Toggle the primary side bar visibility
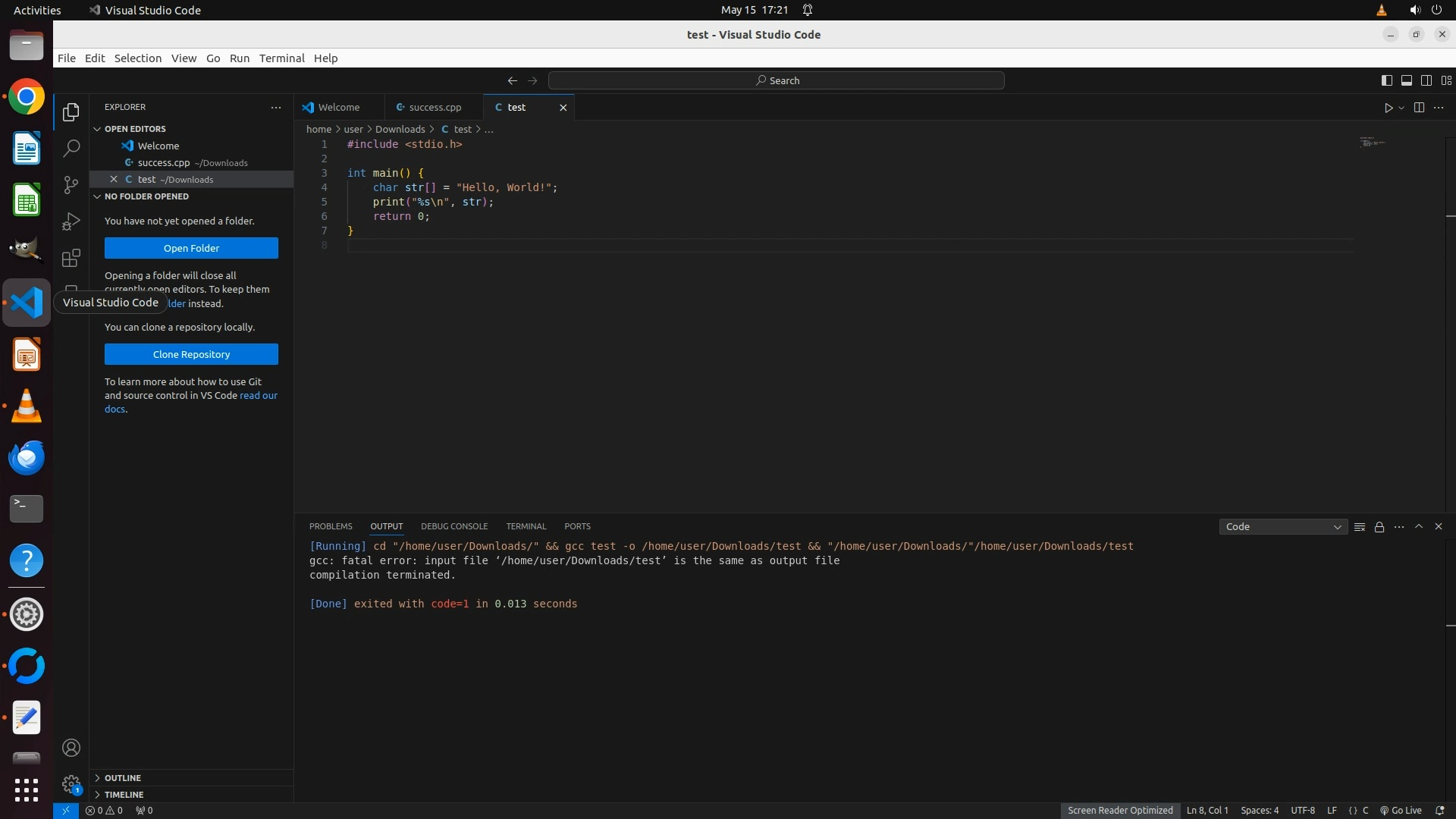Image resolution: width=1456 pixels, height=819 pixels. 1386,80
